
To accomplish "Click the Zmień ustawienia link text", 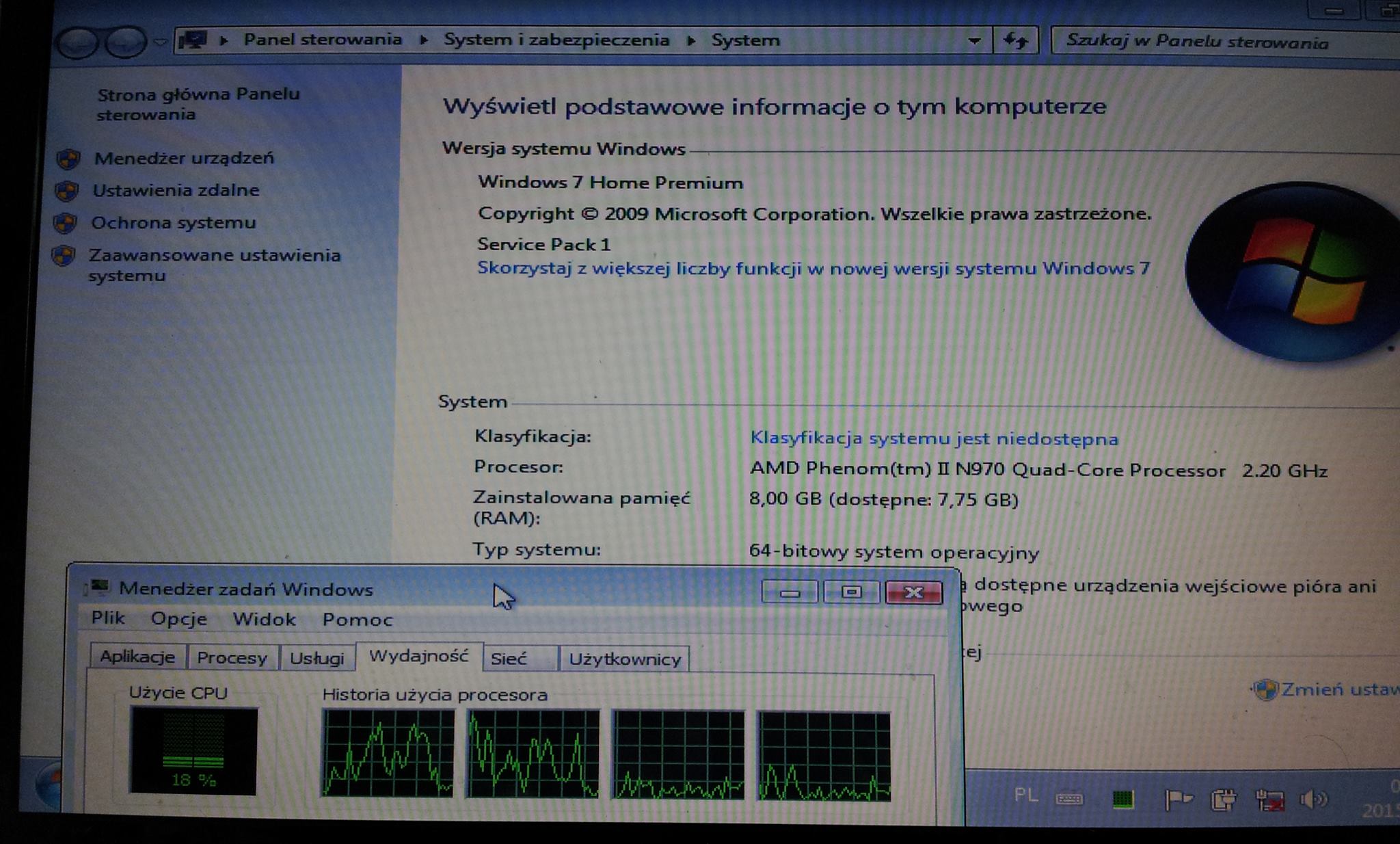I will coord(1340,689).
